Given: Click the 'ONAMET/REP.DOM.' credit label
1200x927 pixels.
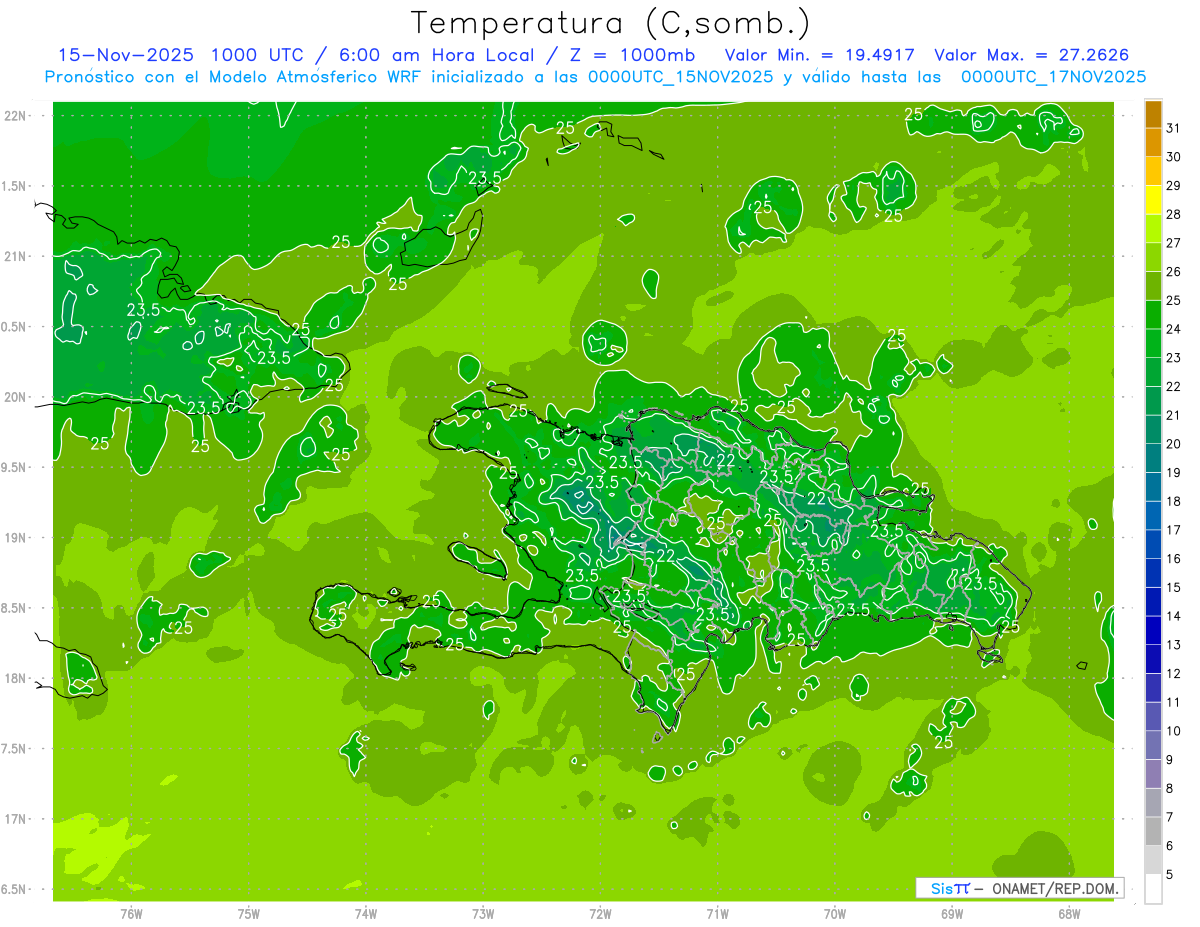Looking at the screenshot, I should click(1054, 888).
